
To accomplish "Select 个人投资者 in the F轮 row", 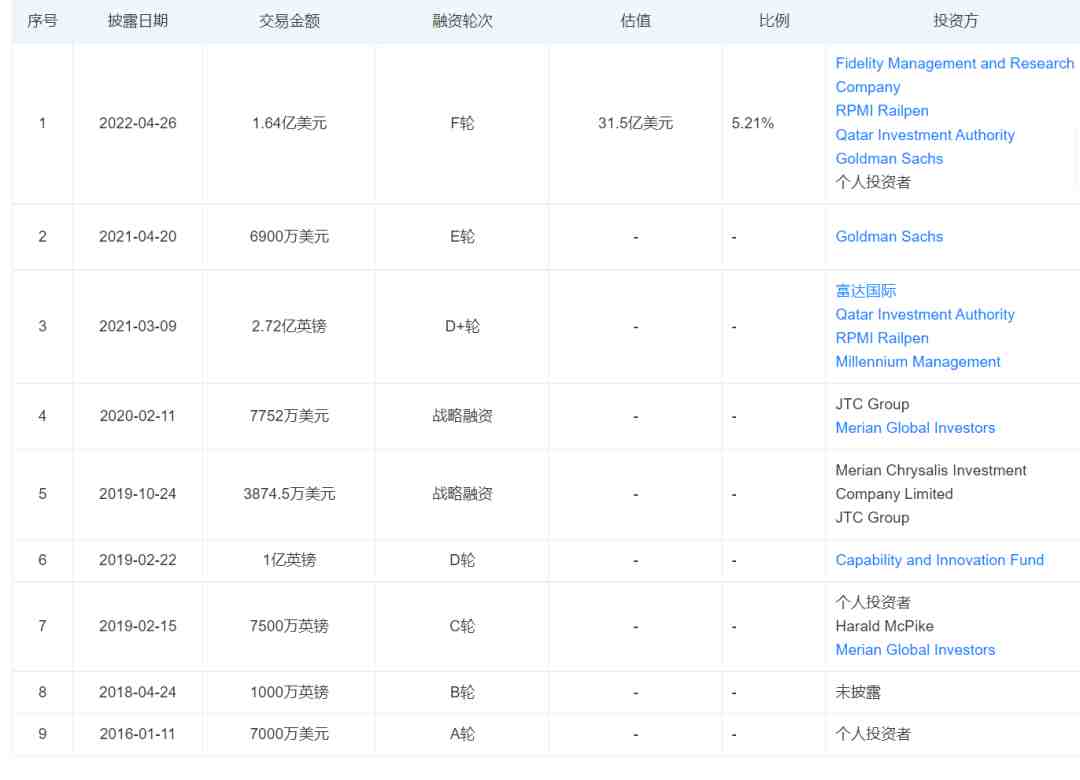I will pyautogui.click(x=873, y=183).
